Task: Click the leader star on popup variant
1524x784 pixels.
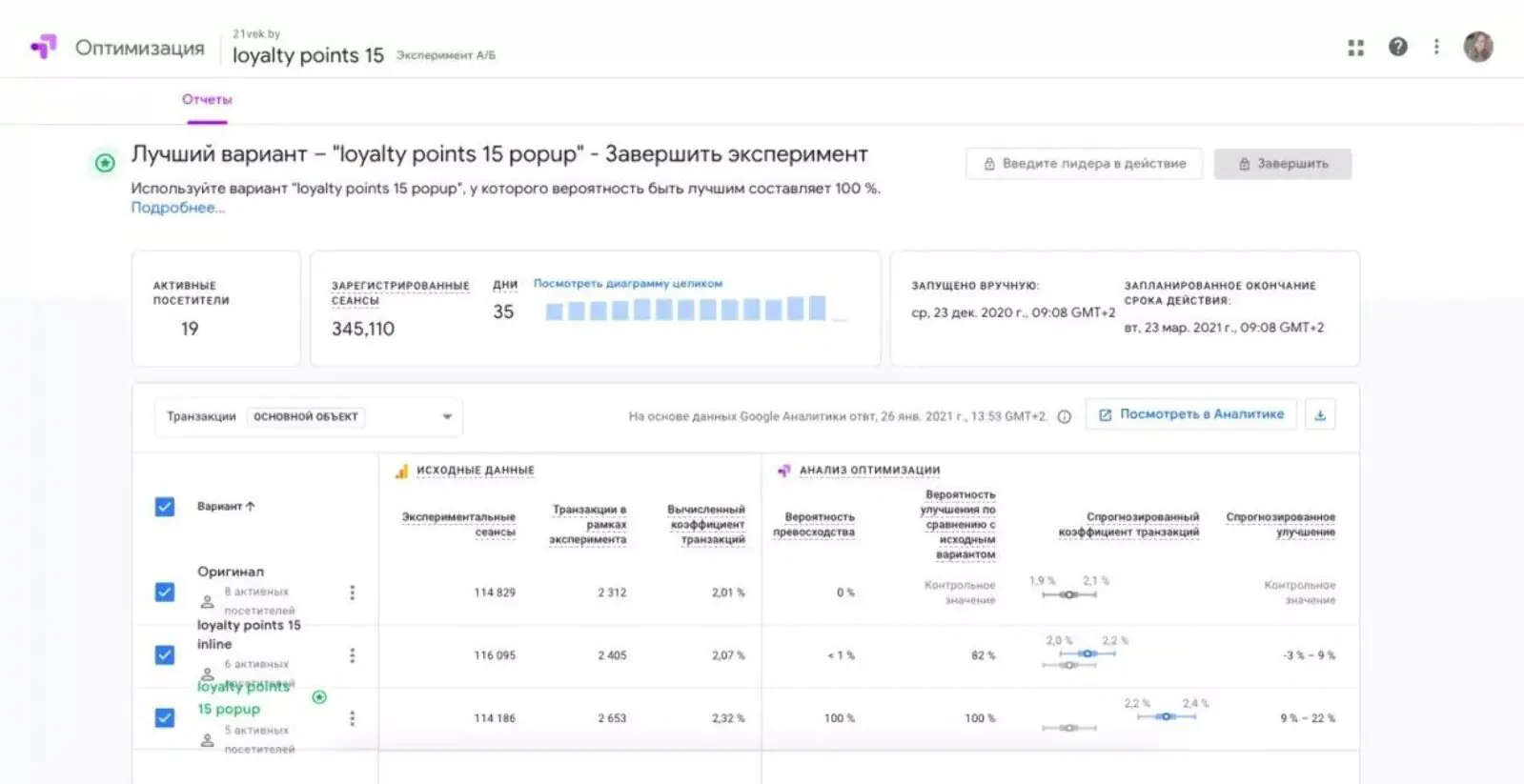Action: (x=319, y=697)
